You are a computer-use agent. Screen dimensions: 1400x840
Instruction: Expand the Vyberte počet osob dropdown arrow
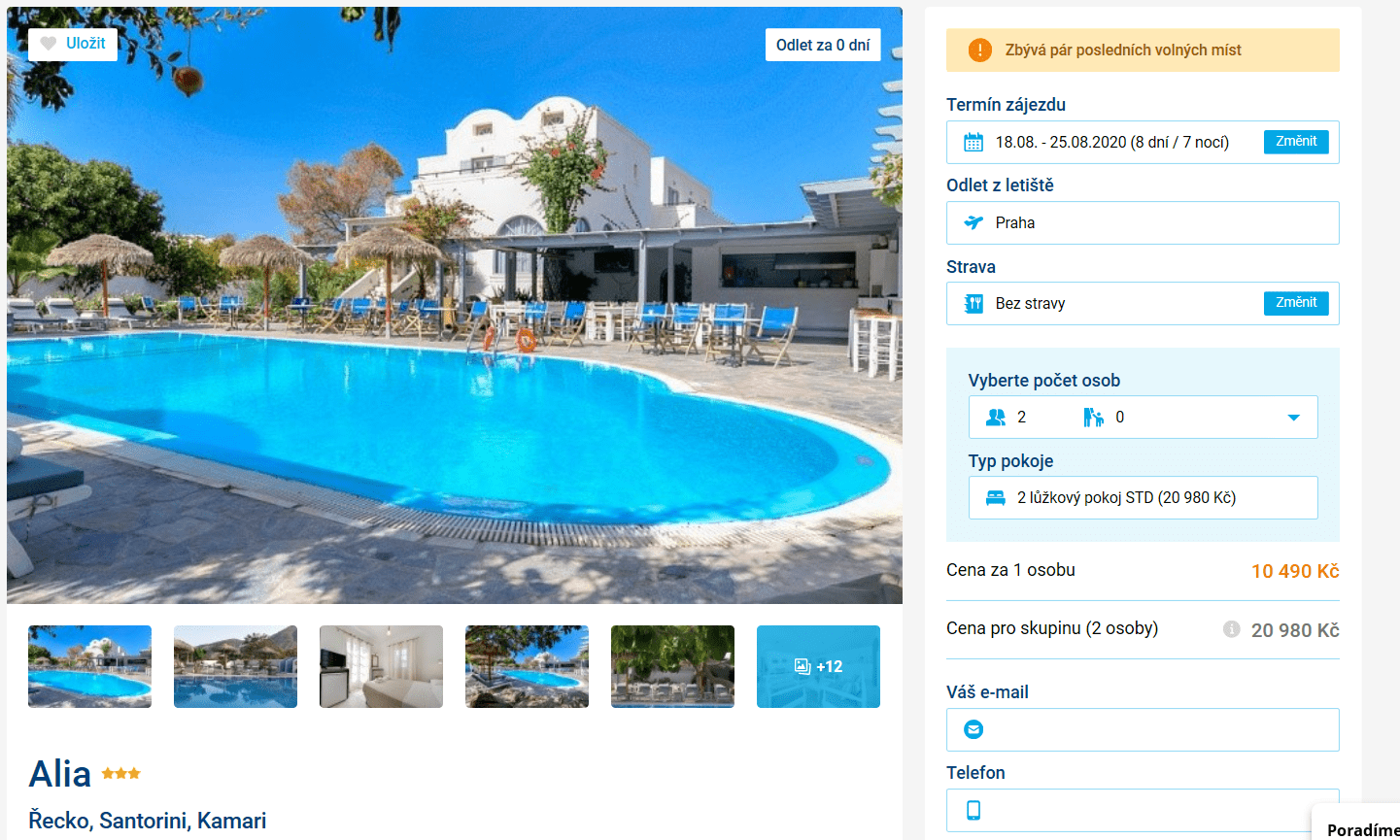(x=1293, y=418)
